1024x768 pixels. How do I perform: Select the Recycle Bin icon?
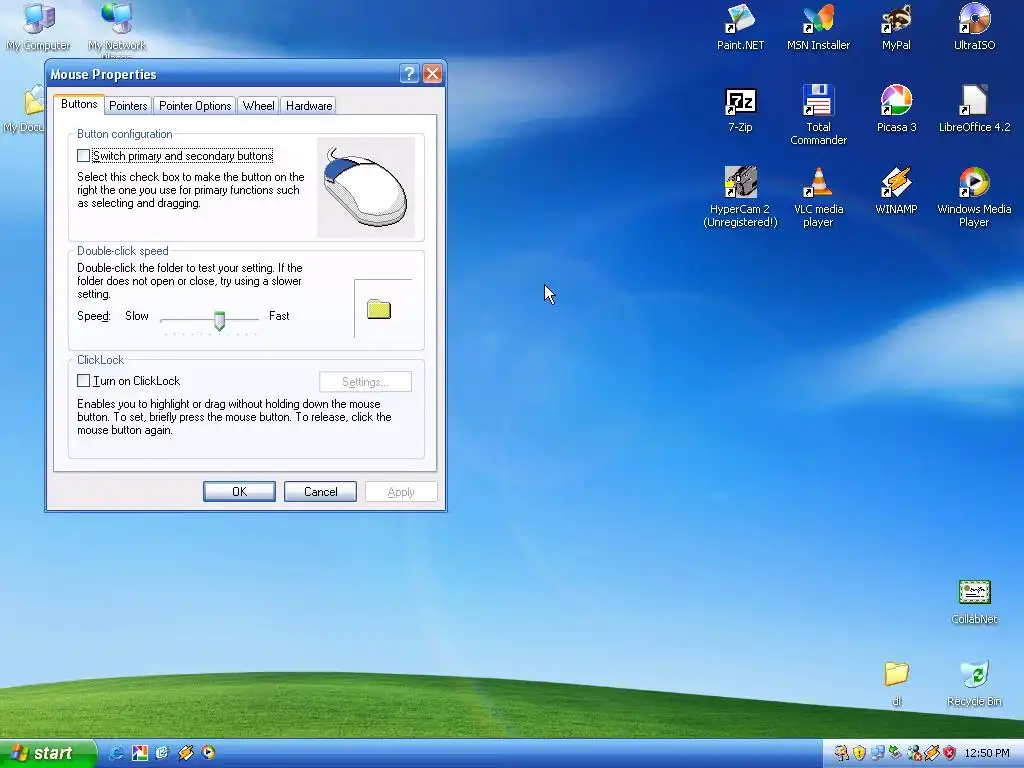point(974,683)
